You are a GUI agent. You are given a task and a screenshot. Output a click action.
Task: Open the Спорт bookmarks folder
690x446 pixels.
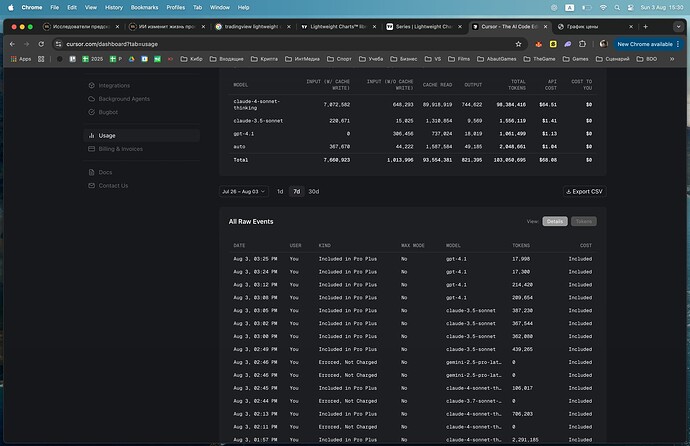coord(339,59)
